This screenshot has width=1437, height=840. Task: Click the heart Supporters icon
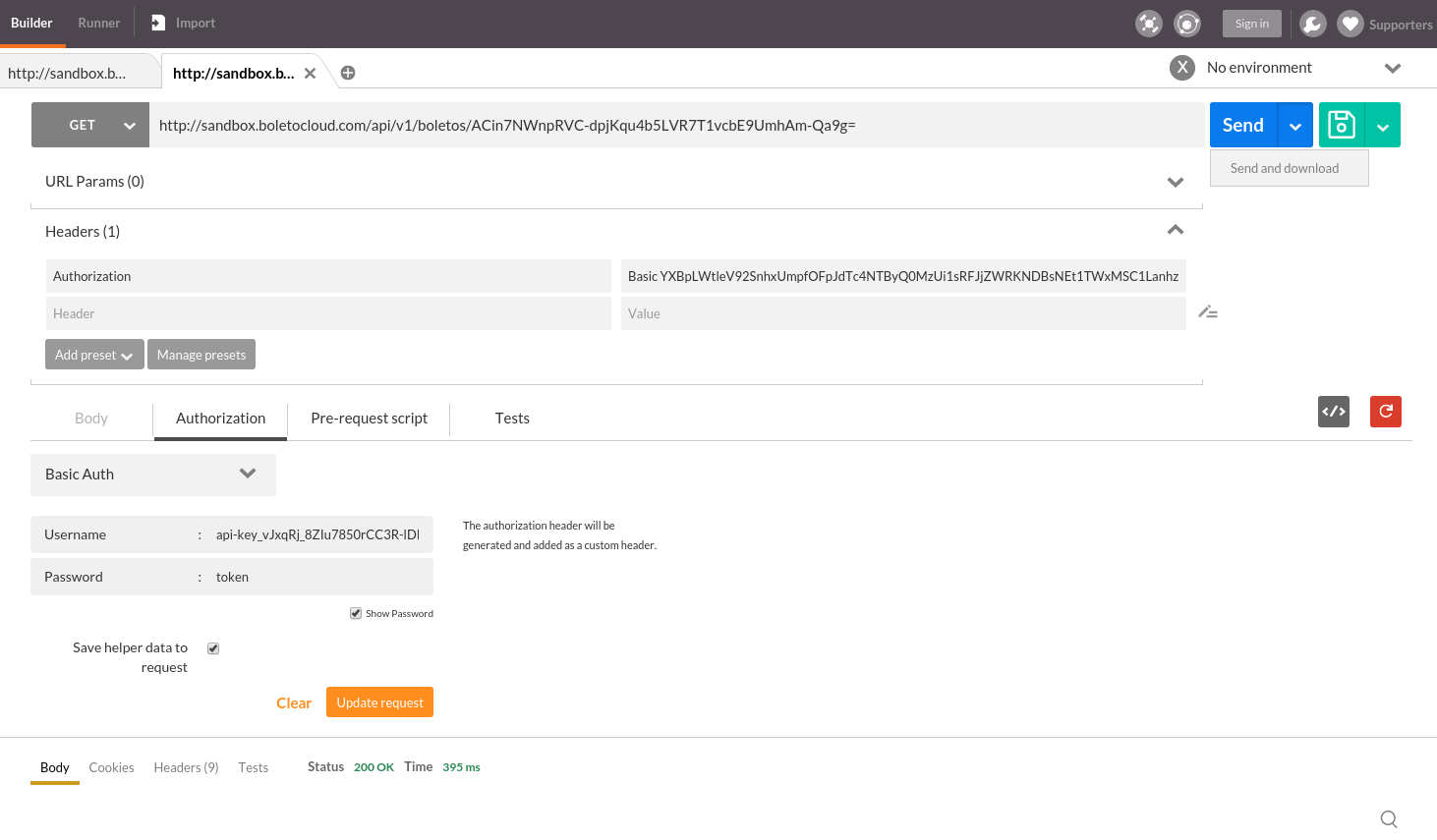click(1351, 24)
